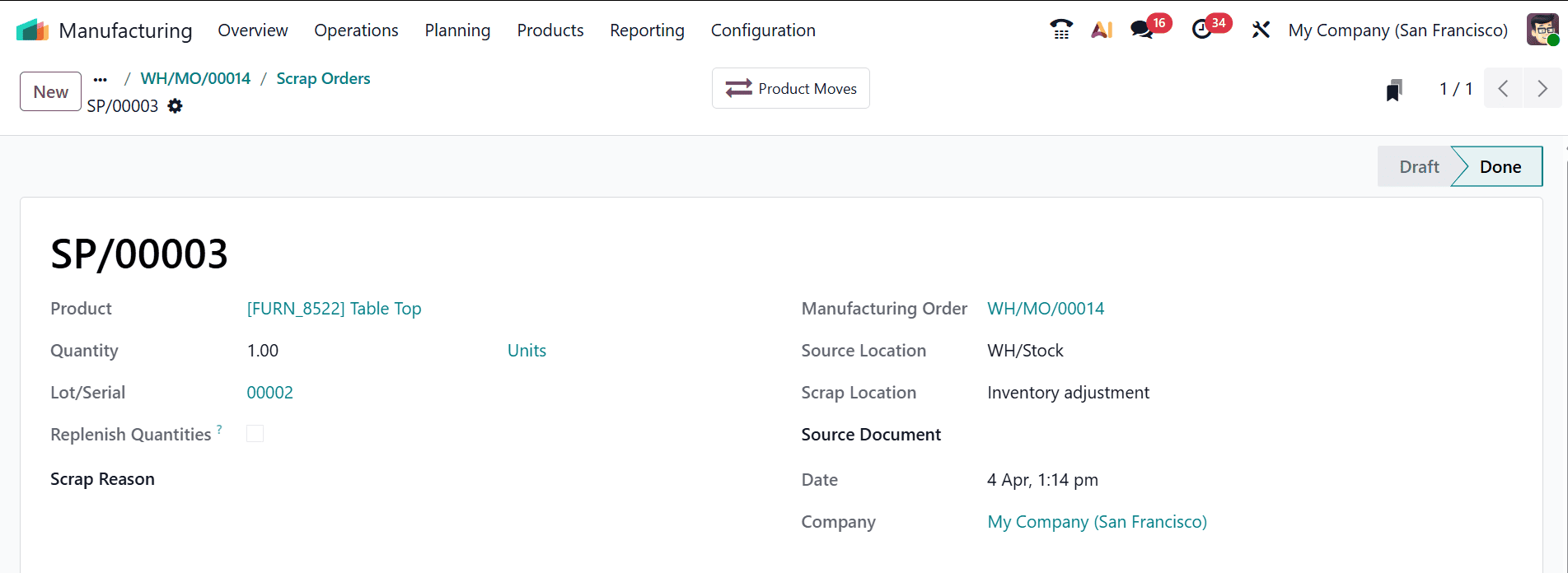
Task: Click the date value 4 Apr, 1:14 pm
Action: (x=1042, y=480)
